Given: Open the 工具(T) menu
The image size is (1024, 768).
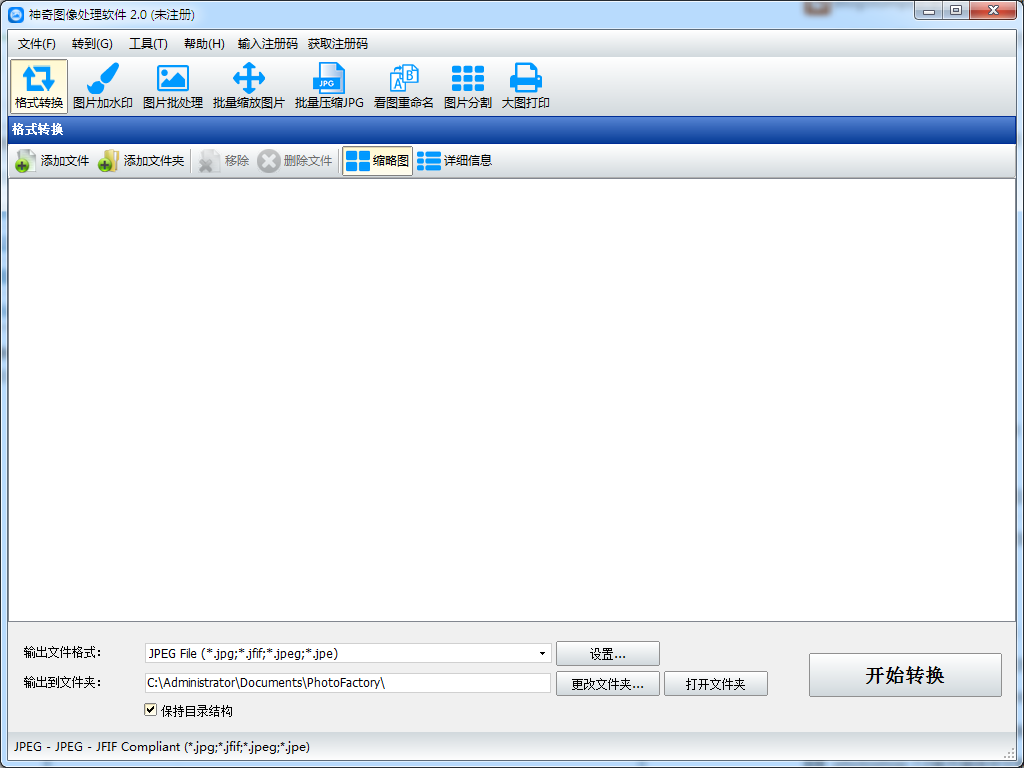Looking at the screenshot, I should click(148, 44).
